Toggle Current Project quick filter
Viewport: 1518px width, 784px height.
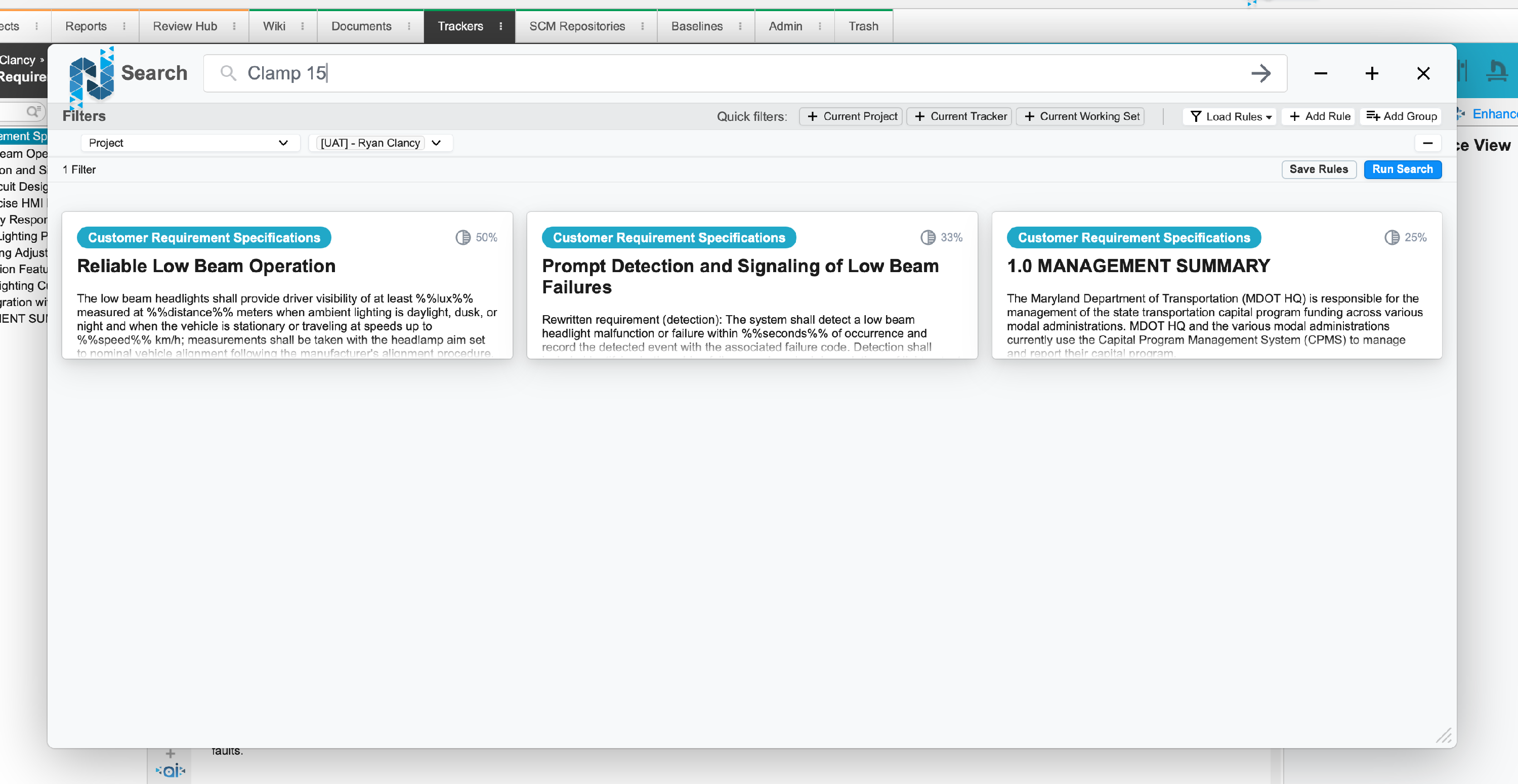click(x=851, y=117)
